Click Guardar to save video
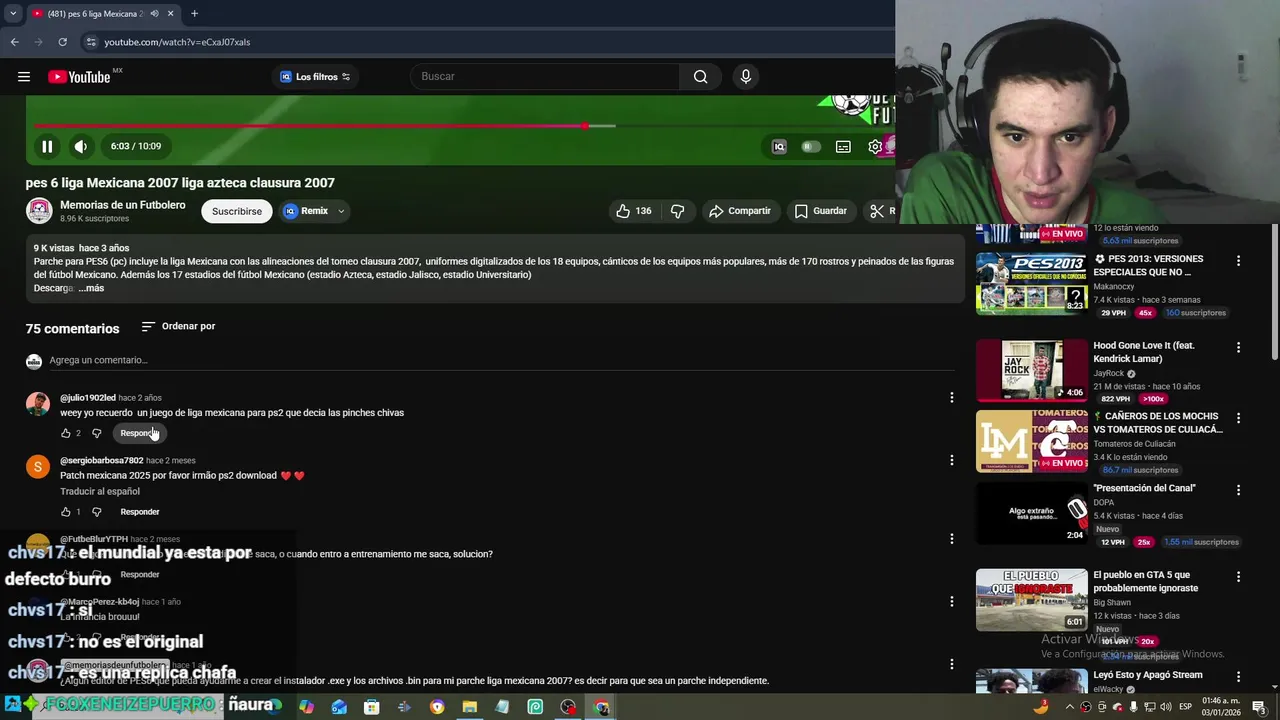The height and width of the screenshot is (720, 1280). pos(820,211)
